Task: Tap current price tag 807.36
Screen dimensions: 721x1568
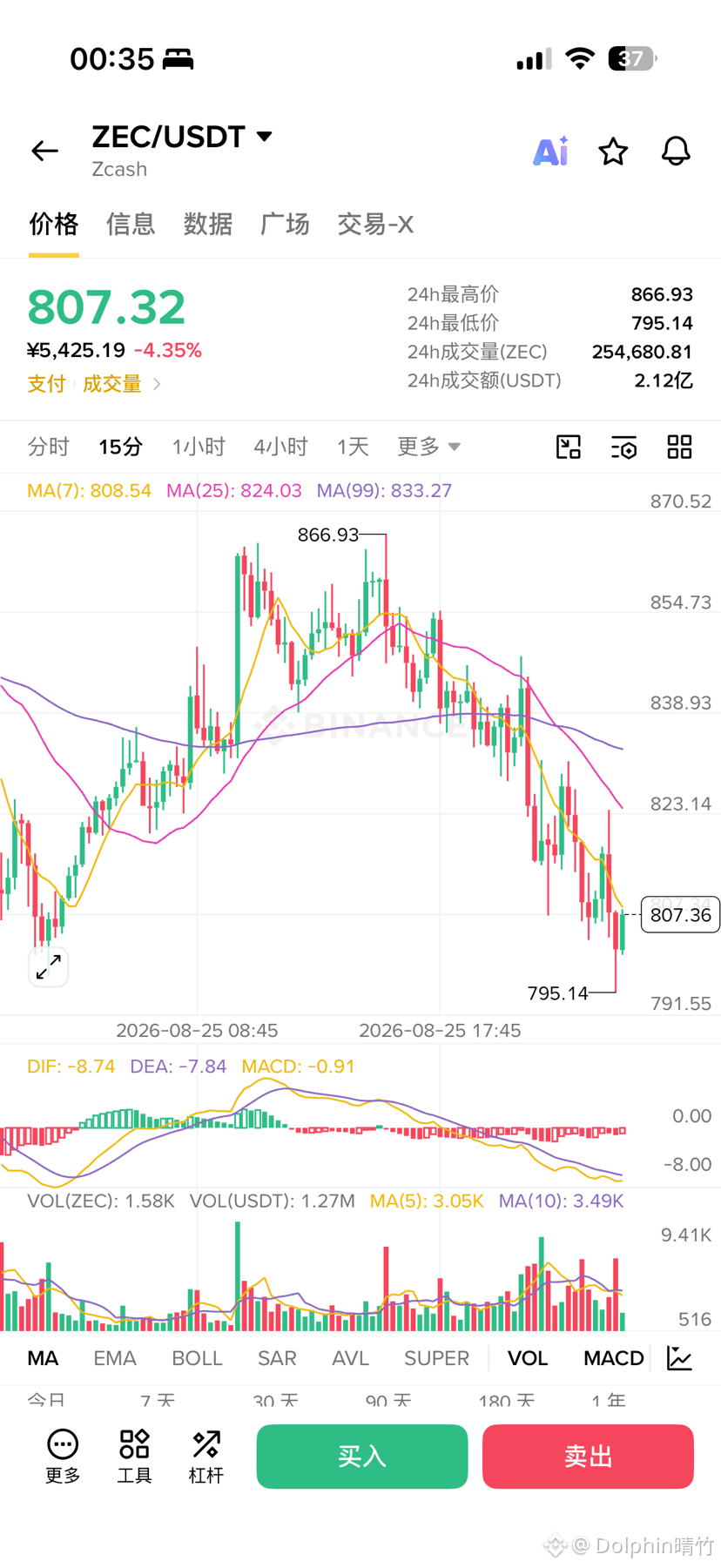Action: 680,914
